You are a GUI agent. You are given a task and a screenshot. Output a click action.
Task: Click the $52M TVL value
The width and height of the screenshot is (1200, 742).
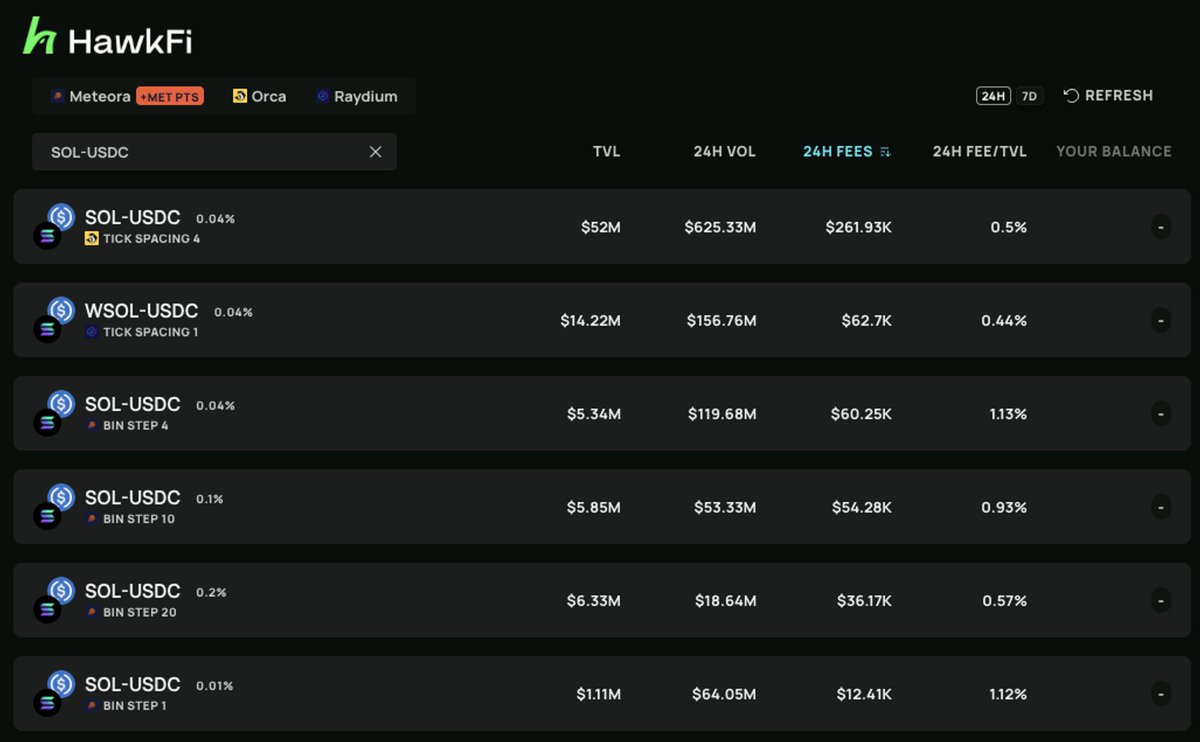(601, 227)
